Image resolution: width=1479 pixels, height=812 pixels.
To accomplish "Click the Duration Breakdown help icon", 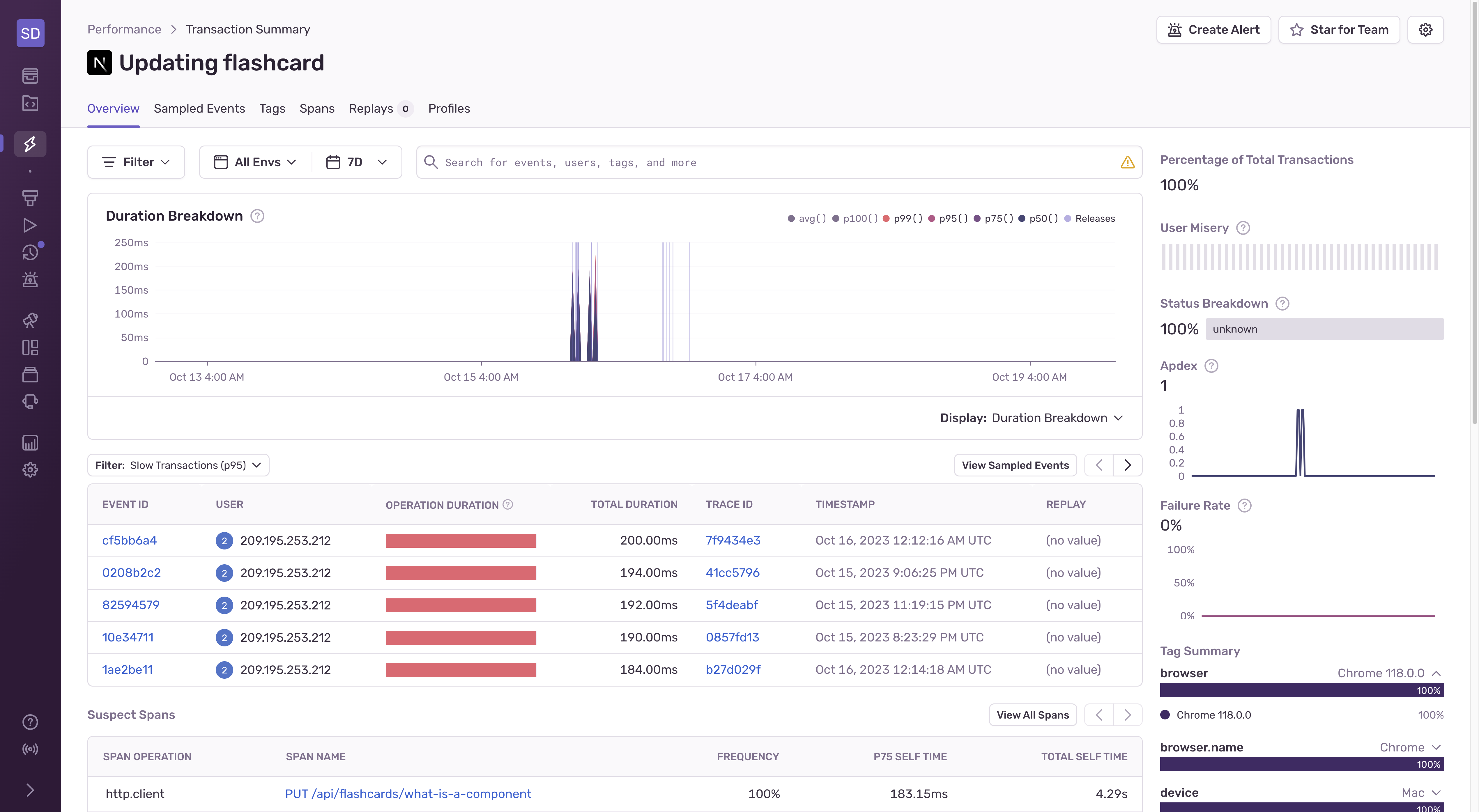I will tap(257, 216).
